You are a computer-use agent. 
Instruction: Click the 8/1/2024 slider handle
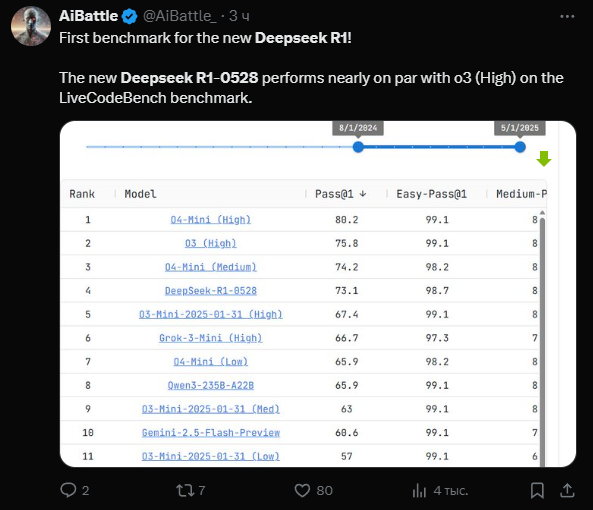[x=358, y=147]
